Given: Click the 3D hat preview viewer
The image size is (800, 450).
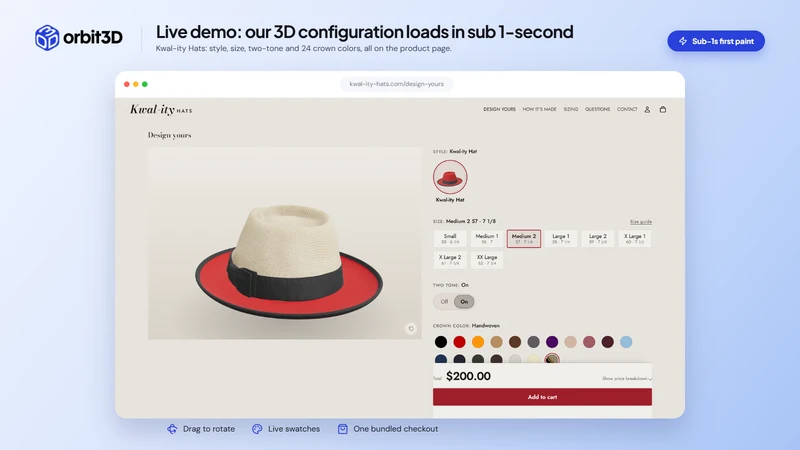Looking at the screenshot, I should (x=285, y=243).
